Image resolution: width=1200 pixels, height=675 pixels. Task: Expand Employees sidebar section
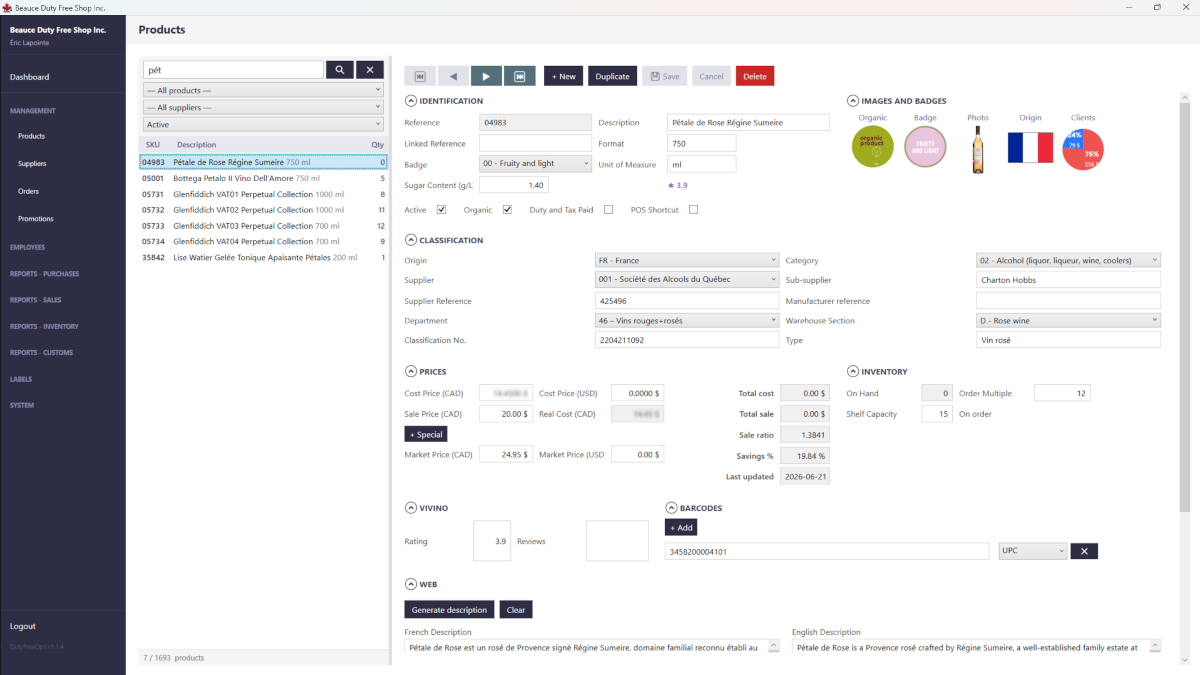(x=27, y=247)
